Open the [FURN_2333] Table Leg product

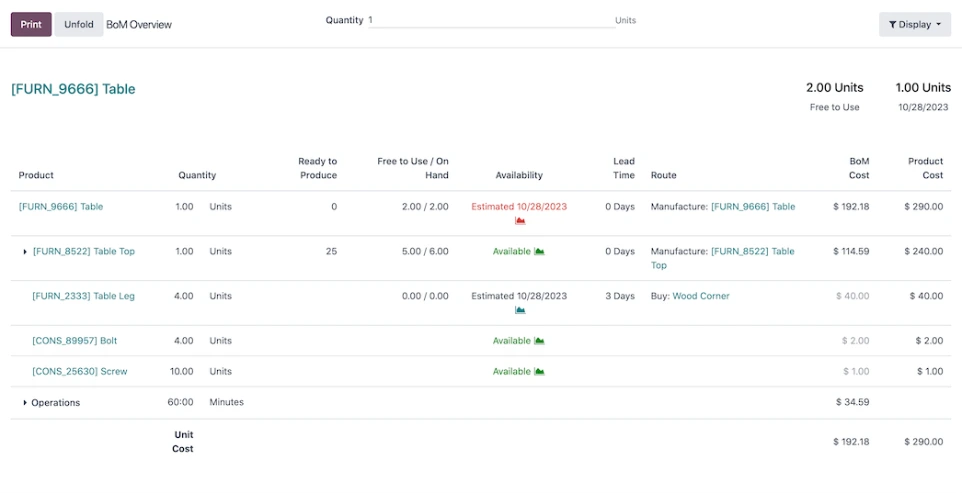point(84,296)
